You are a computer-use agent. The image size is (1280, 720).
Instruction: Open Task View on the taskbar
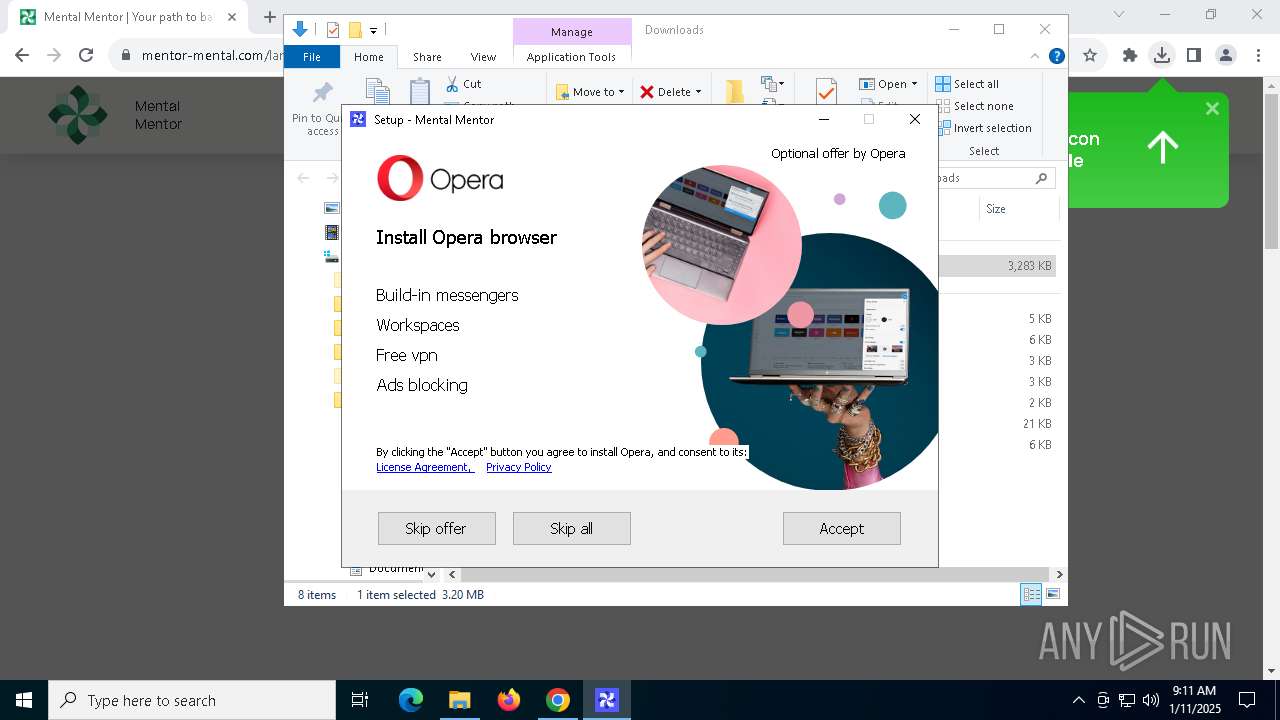click(360, 700)
